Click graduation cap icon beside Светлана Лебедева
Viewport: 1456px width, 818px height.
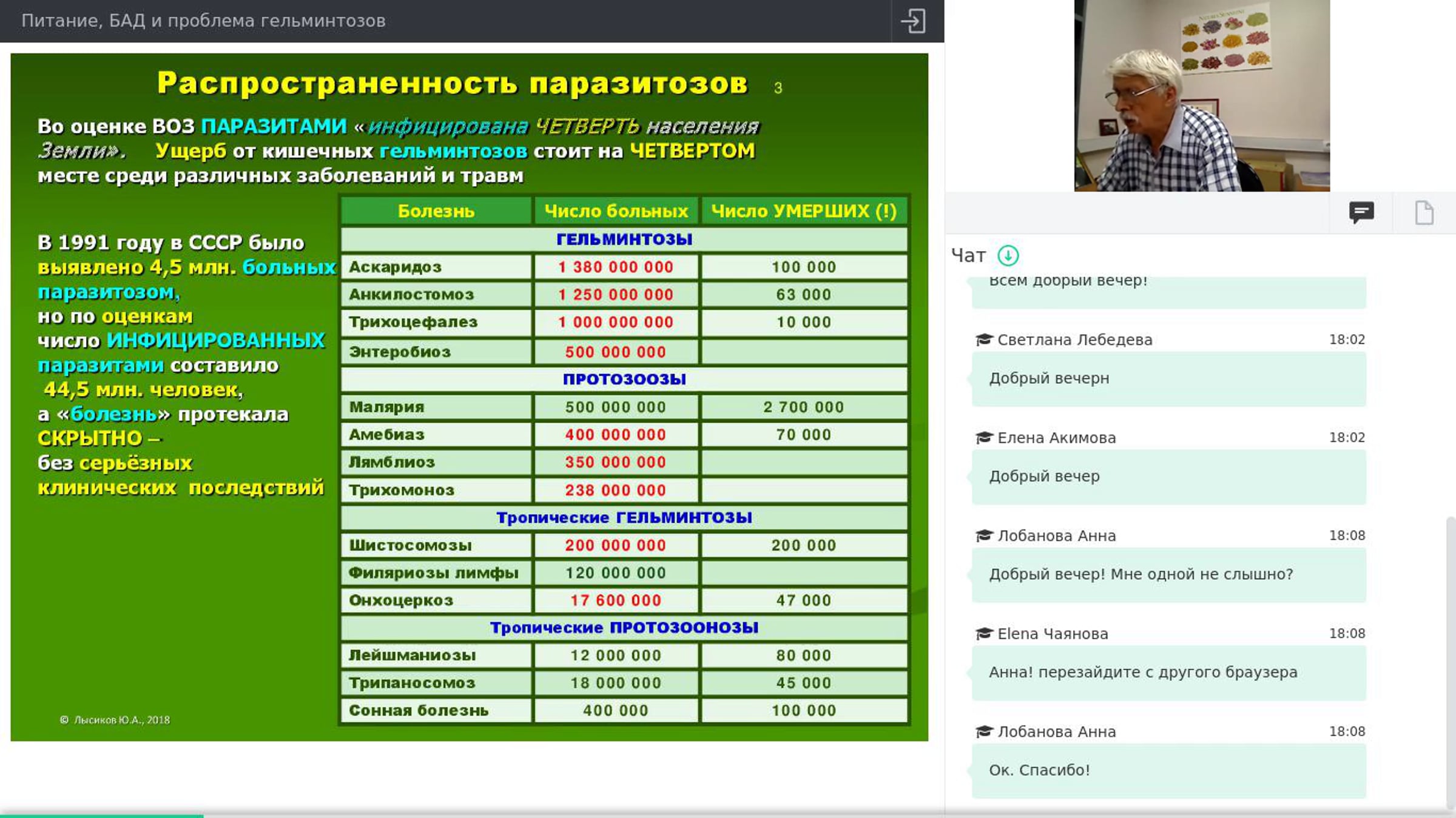983,340
